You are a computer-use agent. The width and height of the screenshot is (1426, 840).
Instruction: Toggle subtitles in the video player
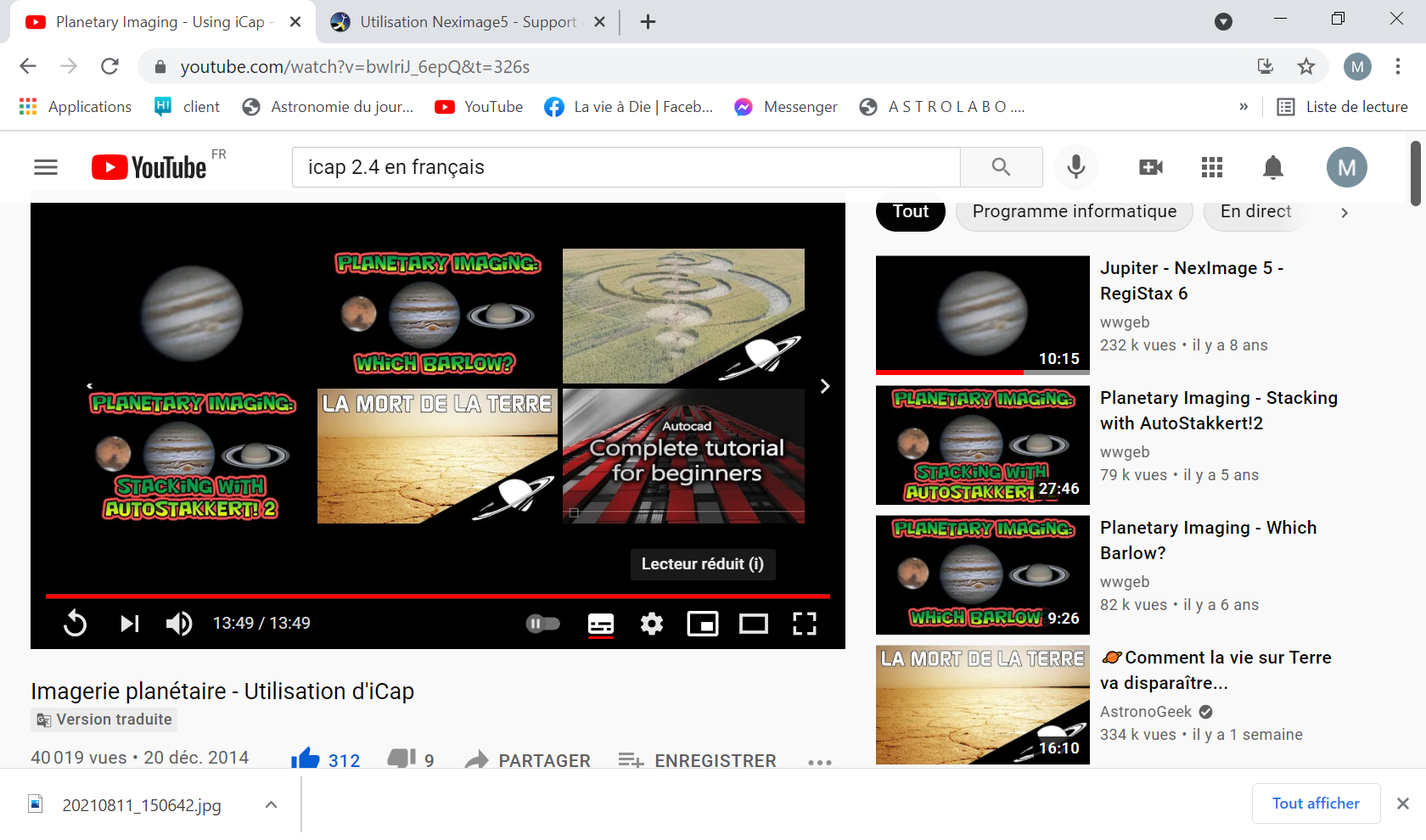coord(601,624)
